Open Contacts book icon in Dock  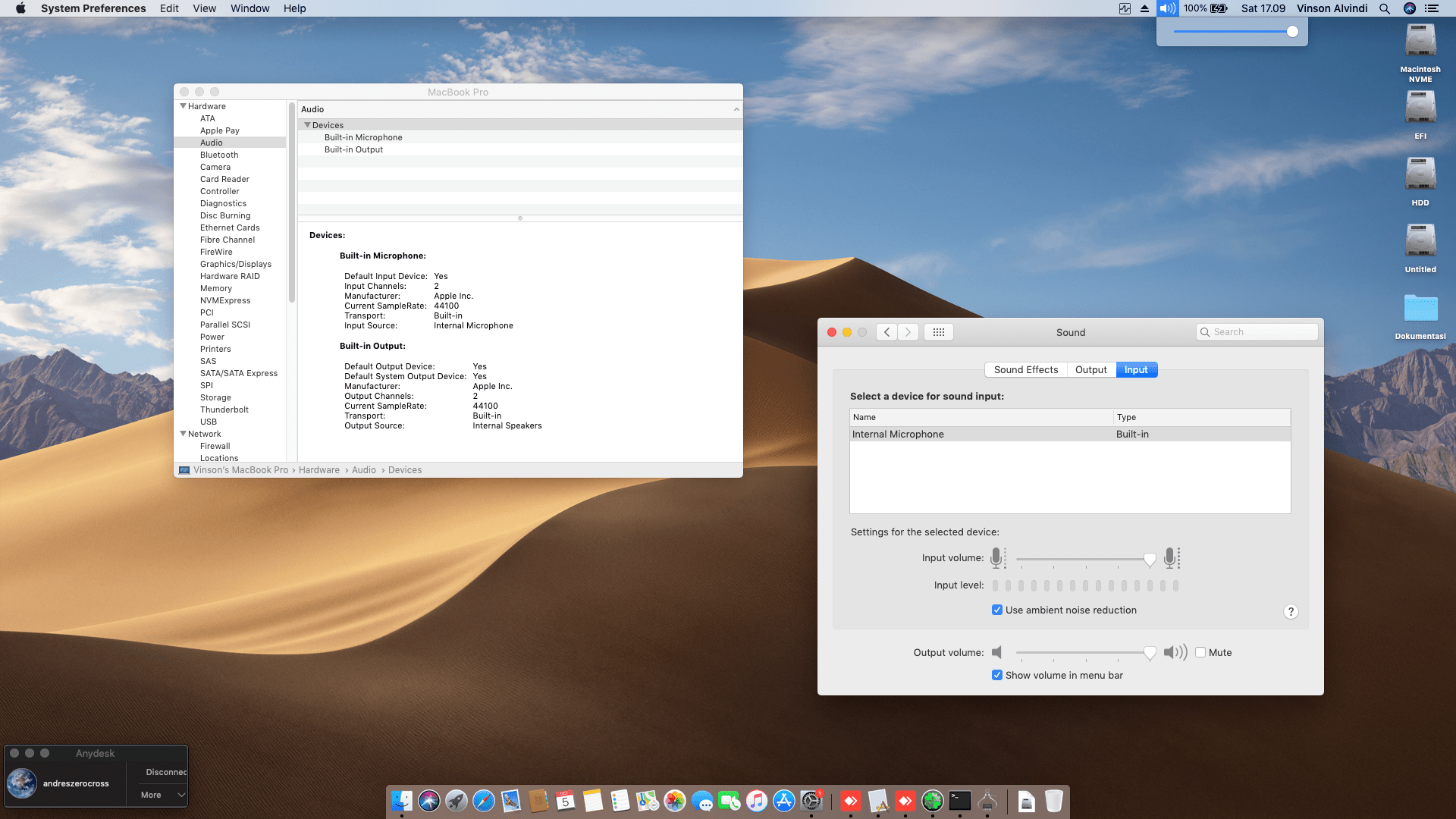[x=538, y=801]
